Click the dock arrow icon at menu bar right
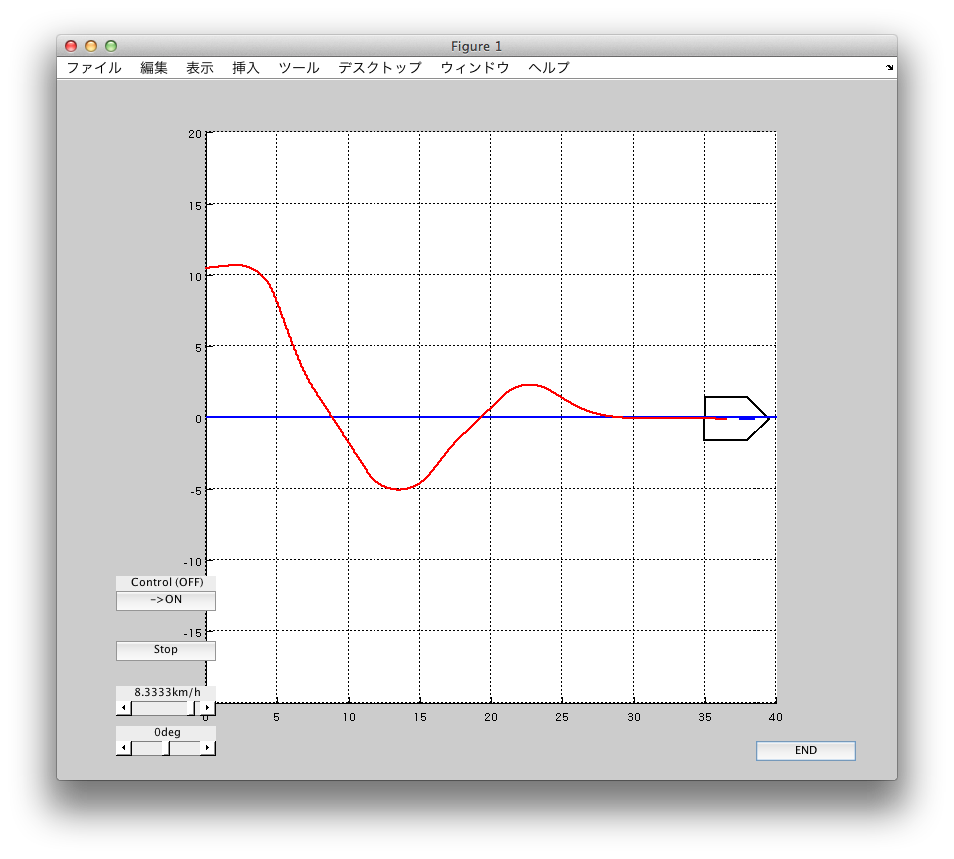This screenshot has height=859, width=954. (889, 68)
